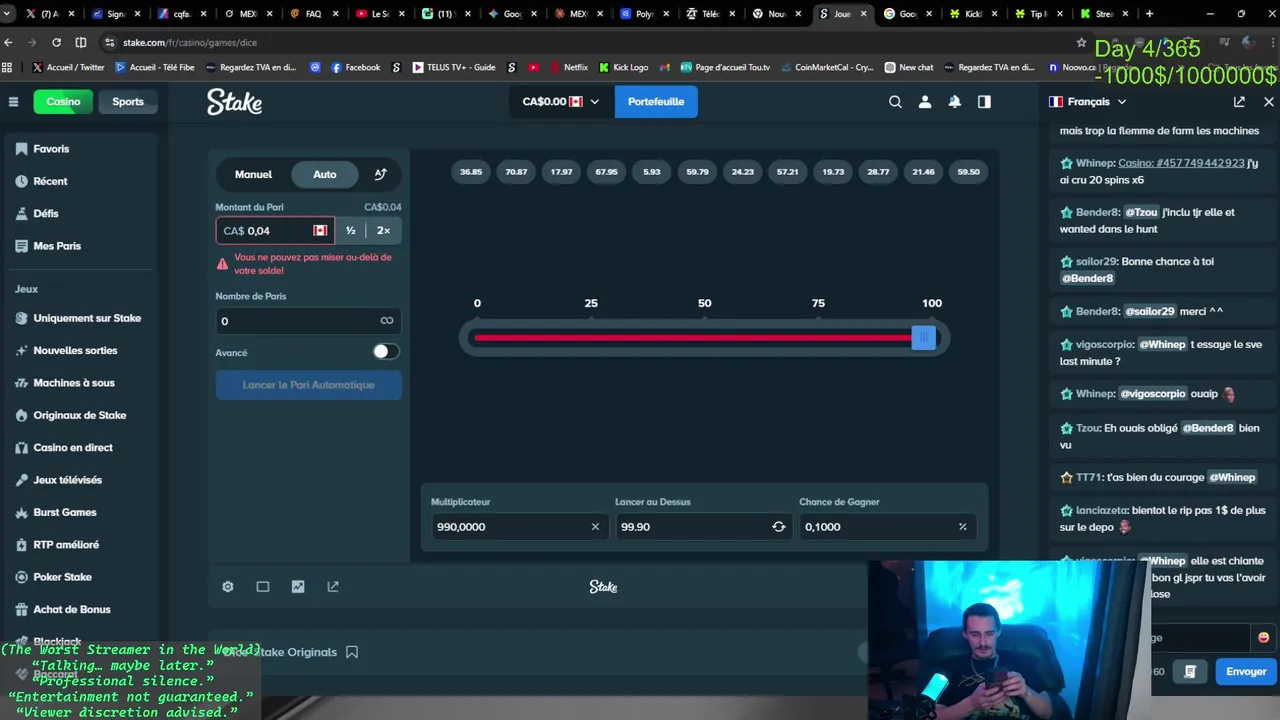
Task: Open Burst Games in sidebar
Action: pyautogui.click(x=80, y=512)
